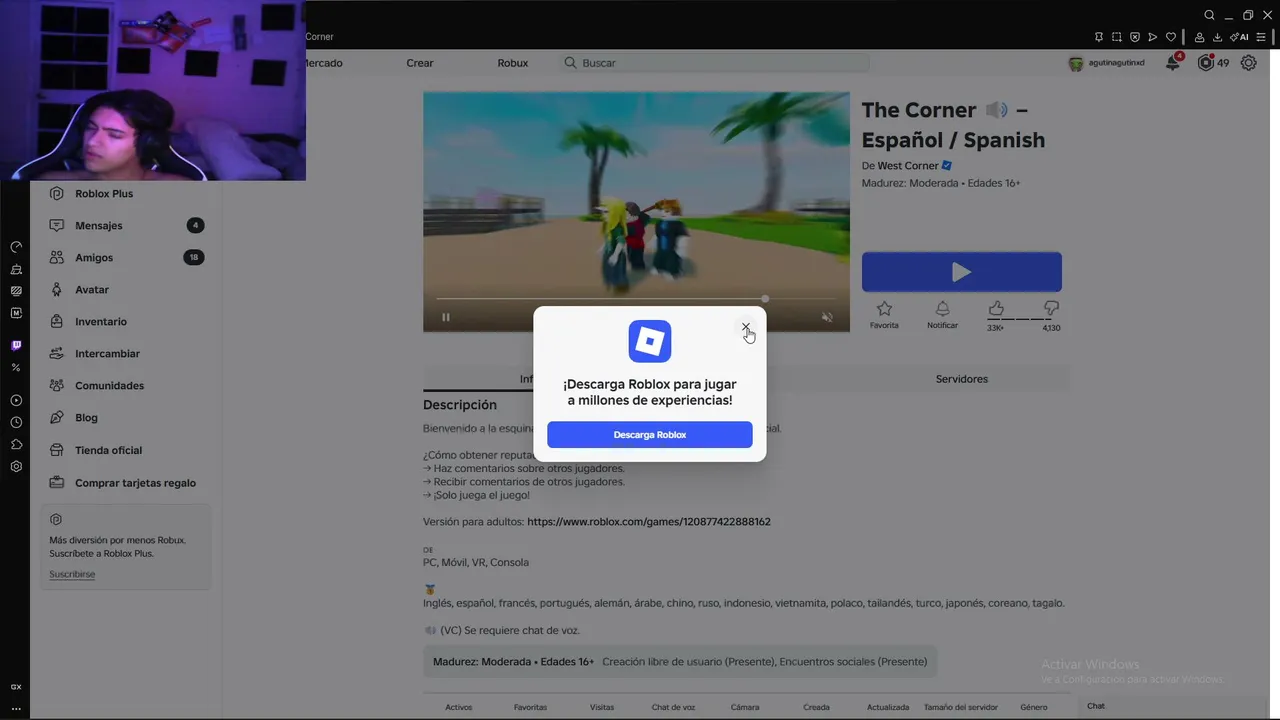Enable notifications with the Notificar bell
This screenshot has height=720, width=1280.
(942, 314)
